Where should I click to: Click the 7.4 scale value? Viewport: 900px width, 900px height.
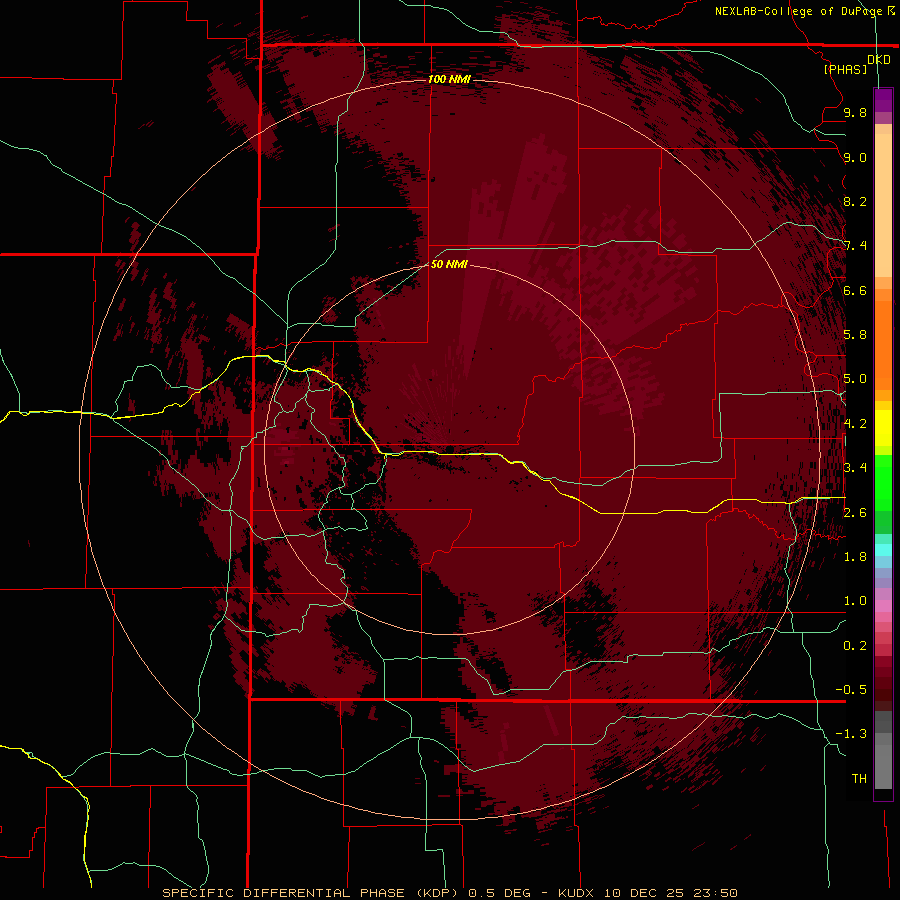point(855,246)
